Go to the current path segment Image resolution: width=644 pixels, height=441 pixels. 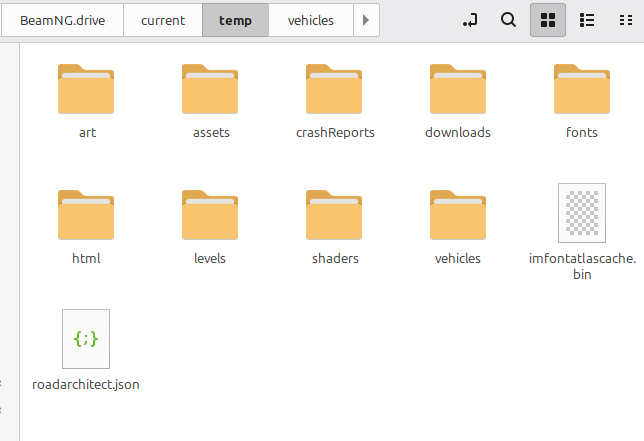(163, 20)
